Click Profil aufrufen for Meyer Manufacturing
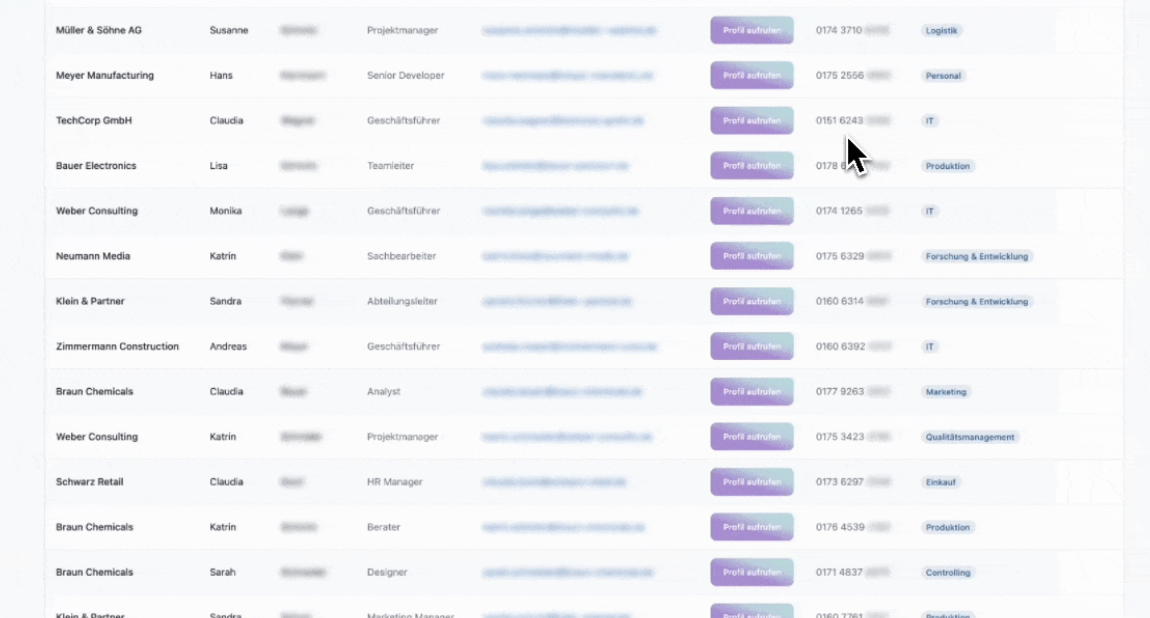Viewport: 1150px width, 618px height. click(752, 76)
